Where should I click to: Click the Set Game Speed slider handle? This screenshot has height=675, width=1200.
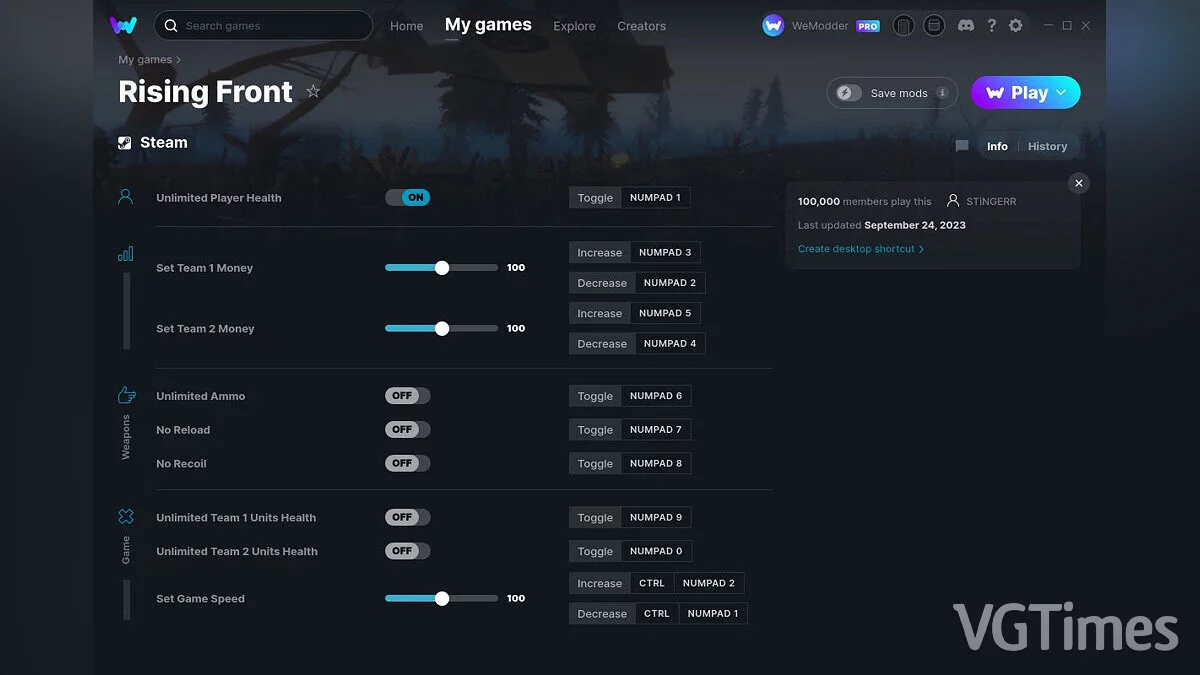coord(442,599)
